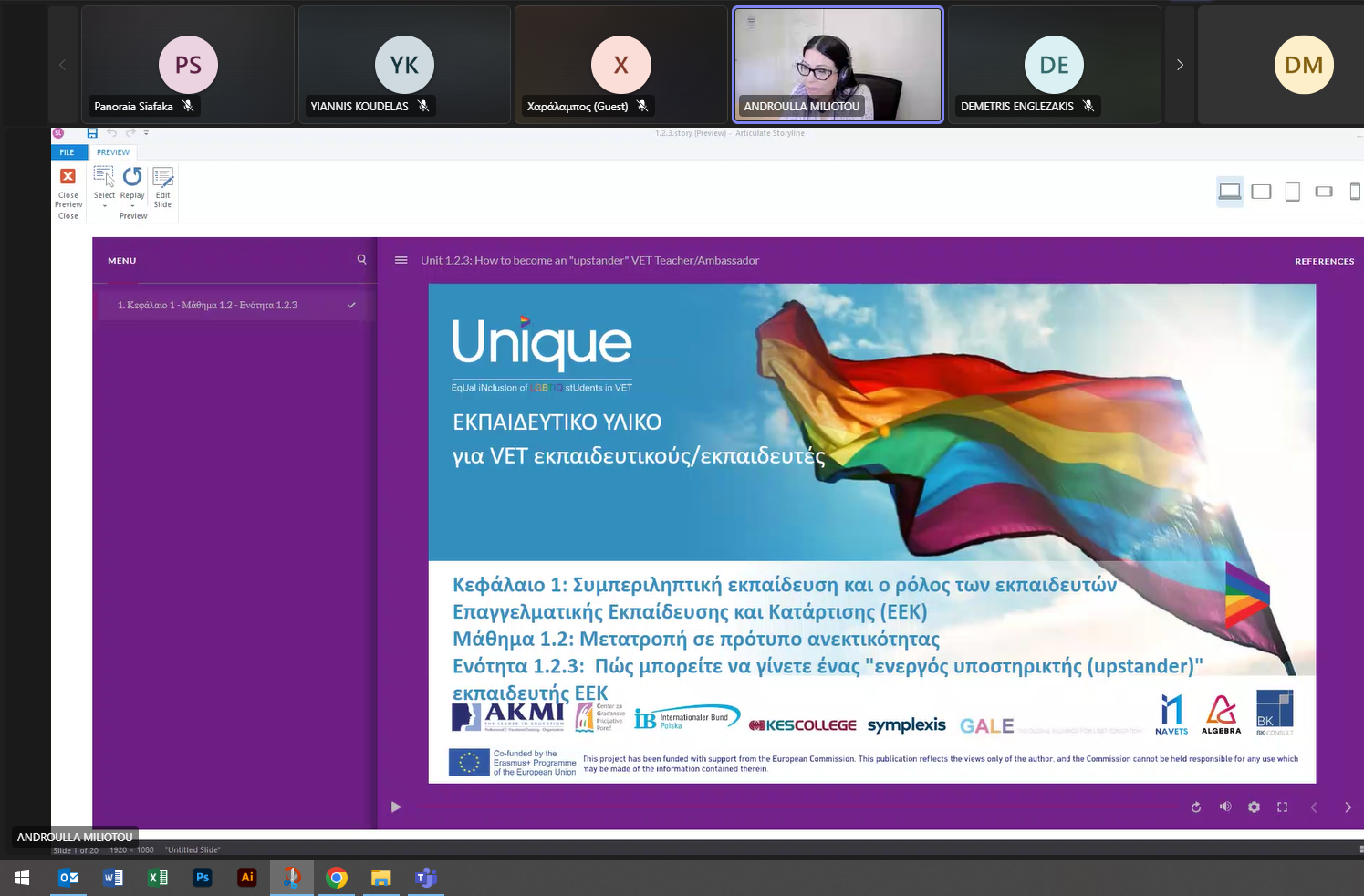Click the replay icon in player controls
Viewport: 1364px width, 896px height.
[1196, 807]
